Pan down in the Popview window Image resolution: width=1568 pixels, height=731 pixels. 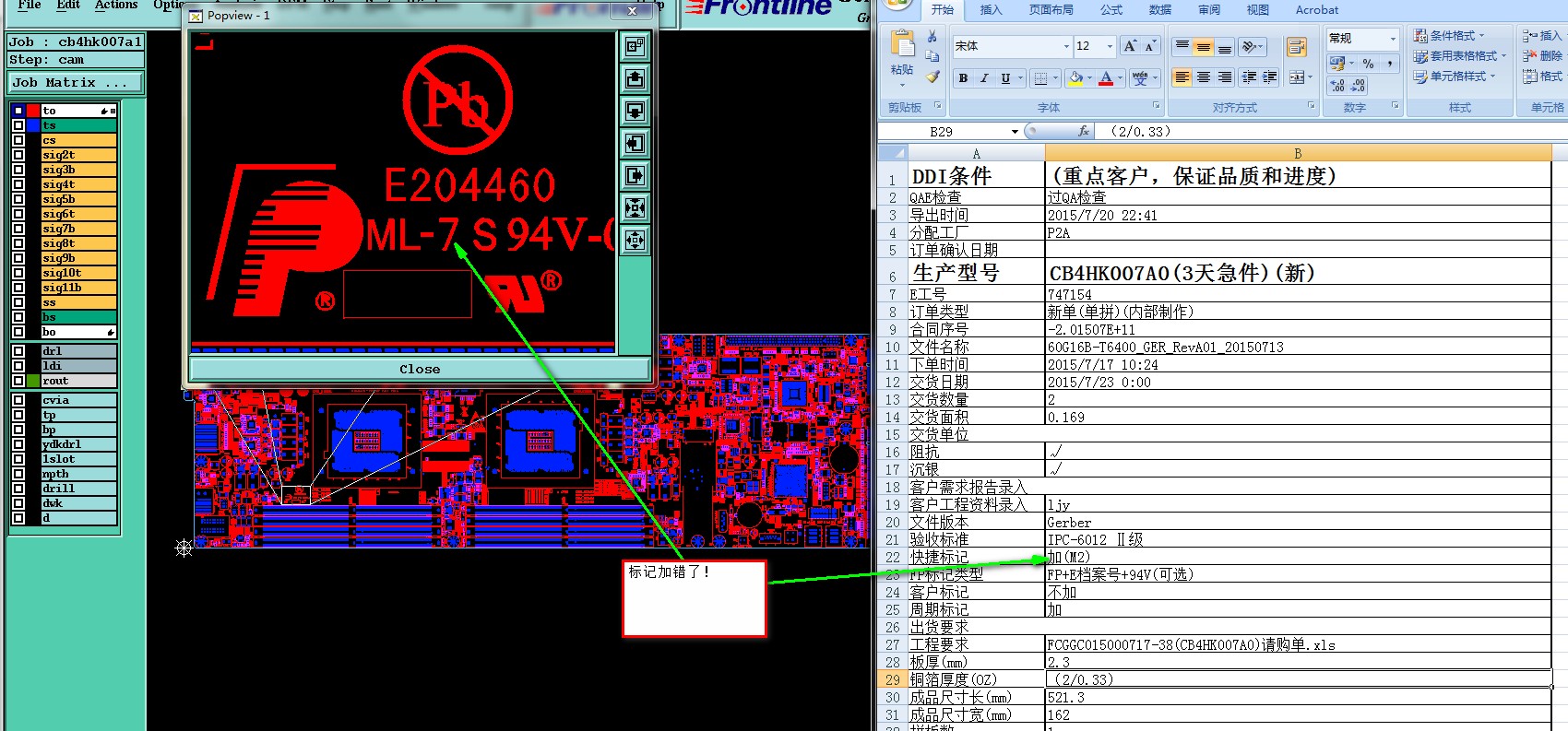click(635, 111)
